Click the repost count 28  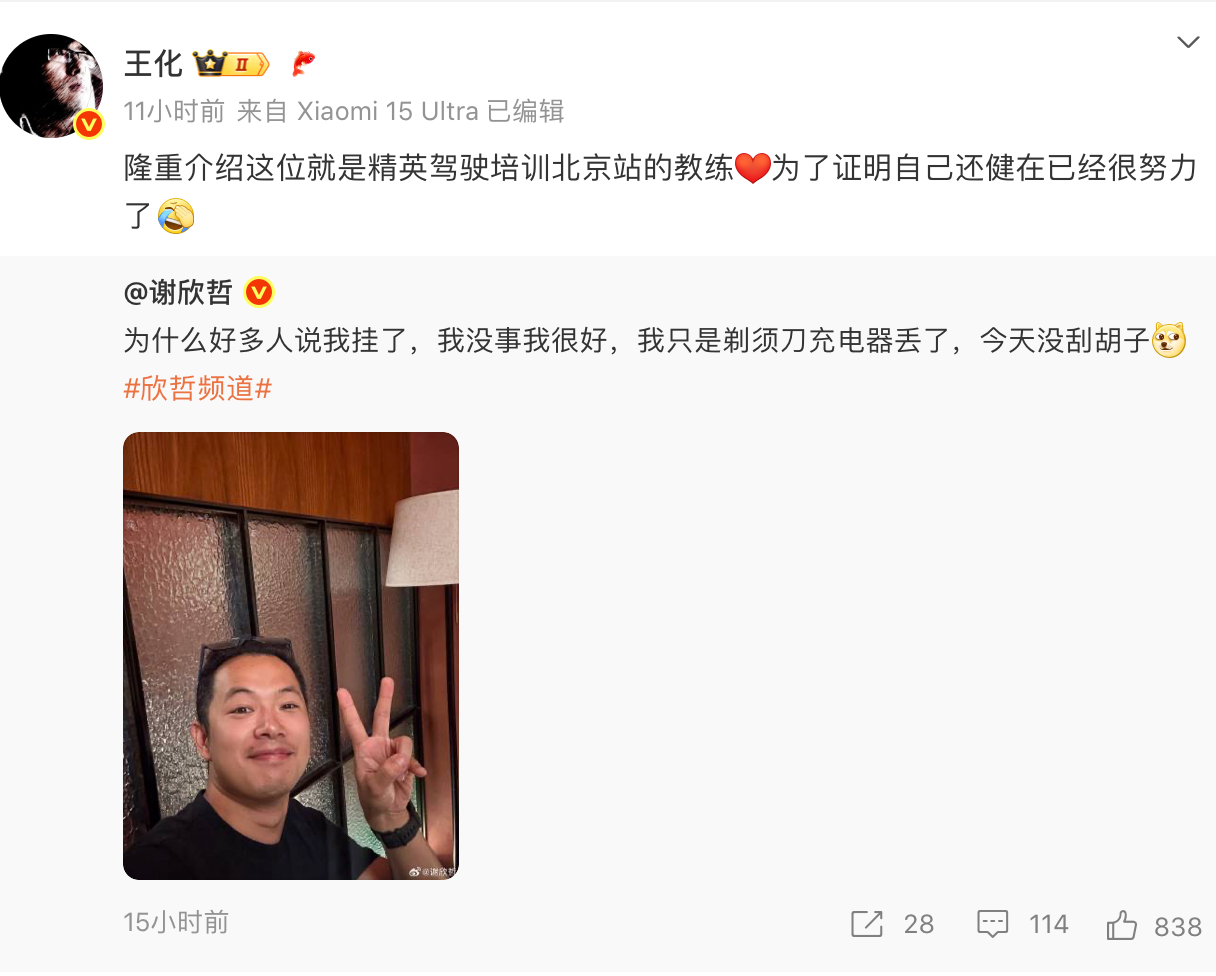pyautogui.click(x=918, y=924)
